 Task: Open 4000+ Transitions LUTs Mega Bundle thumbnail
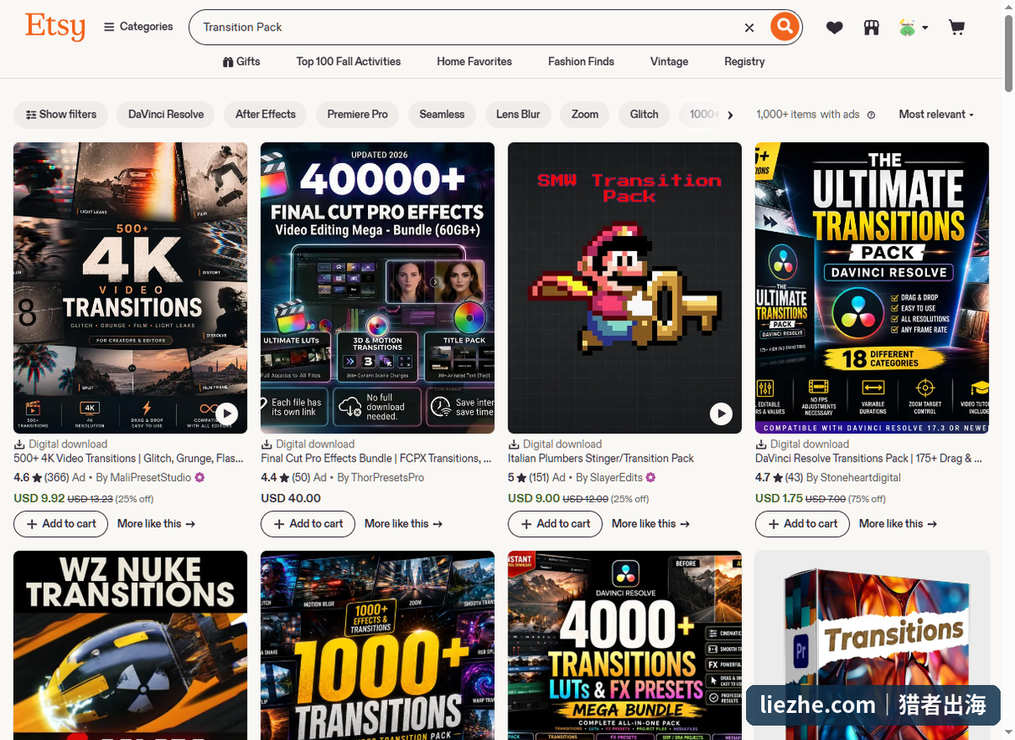pos(625,645)
